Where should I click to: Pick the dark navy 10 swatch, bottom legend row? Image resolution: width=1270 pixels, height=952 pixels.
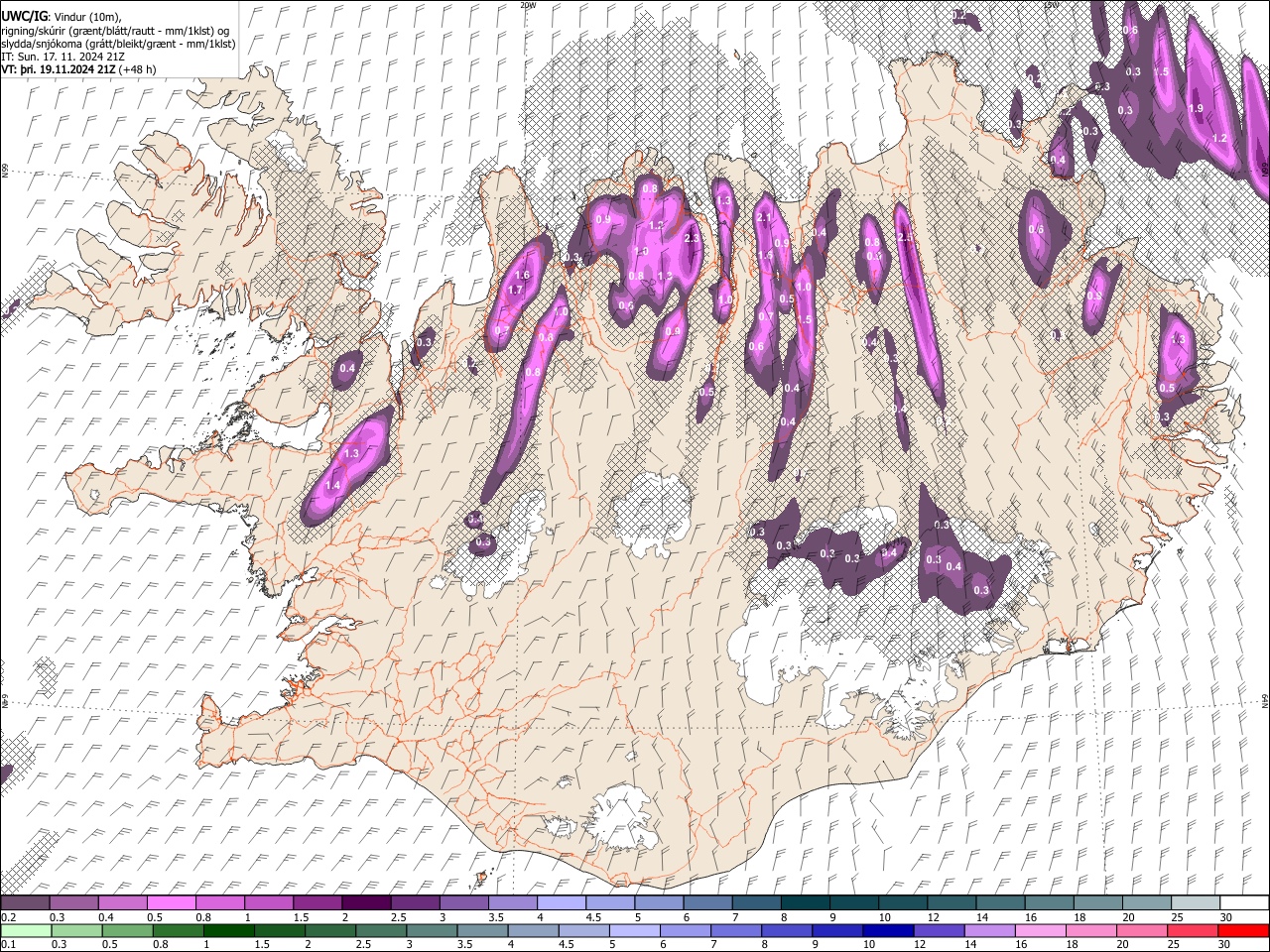tap(888, 930)
